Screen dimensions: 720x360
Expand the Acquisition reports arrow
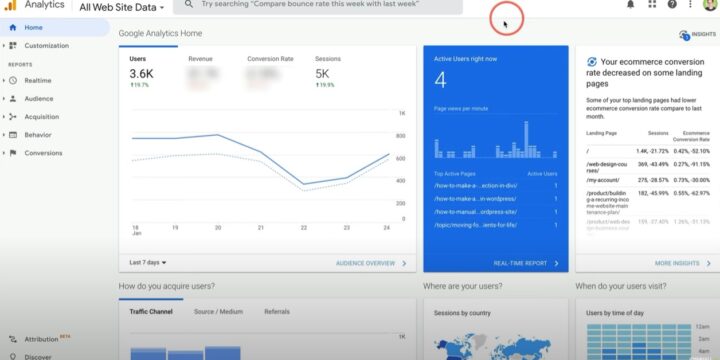(x=4, y=117)
